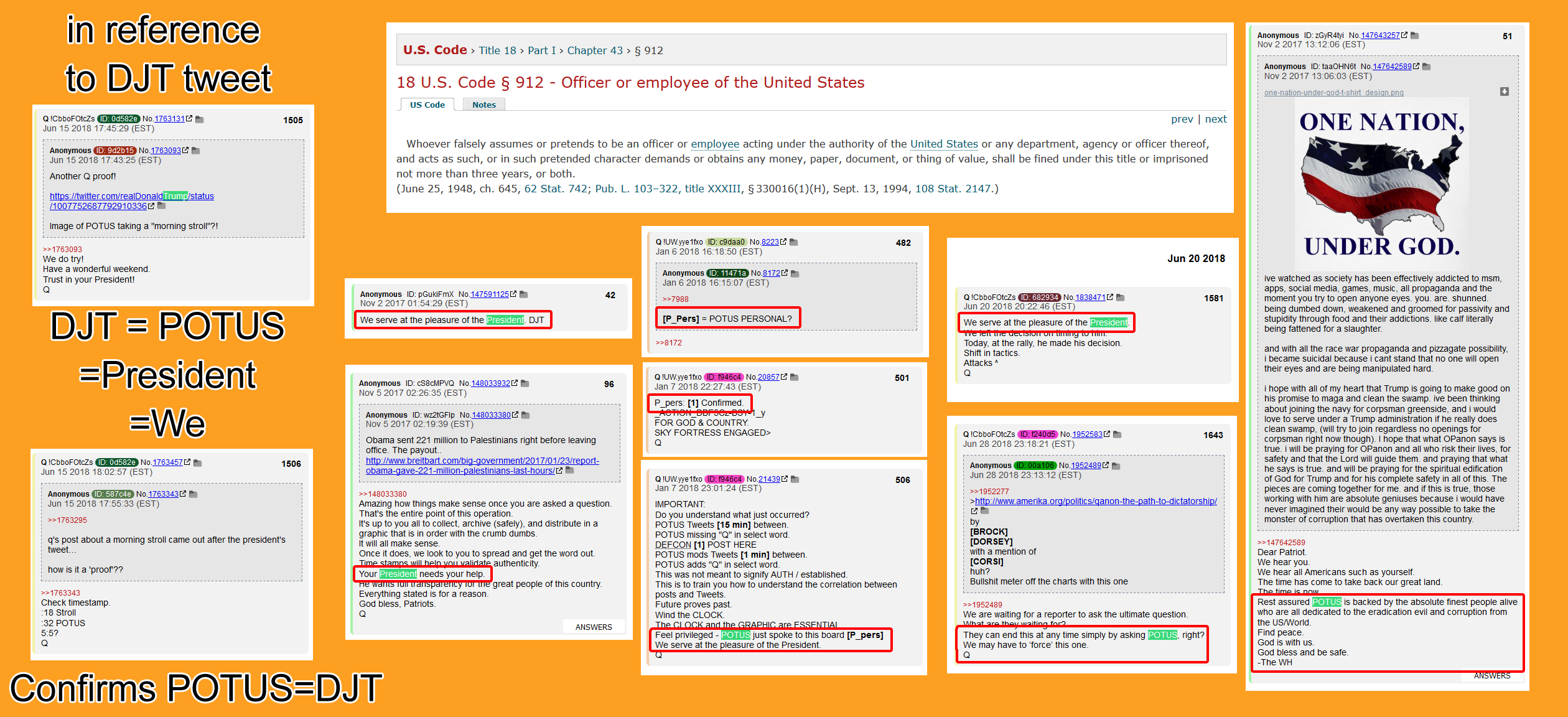
Task: Click external-link icon beside post No.1952583
Action: click(x=1106, y=434)
